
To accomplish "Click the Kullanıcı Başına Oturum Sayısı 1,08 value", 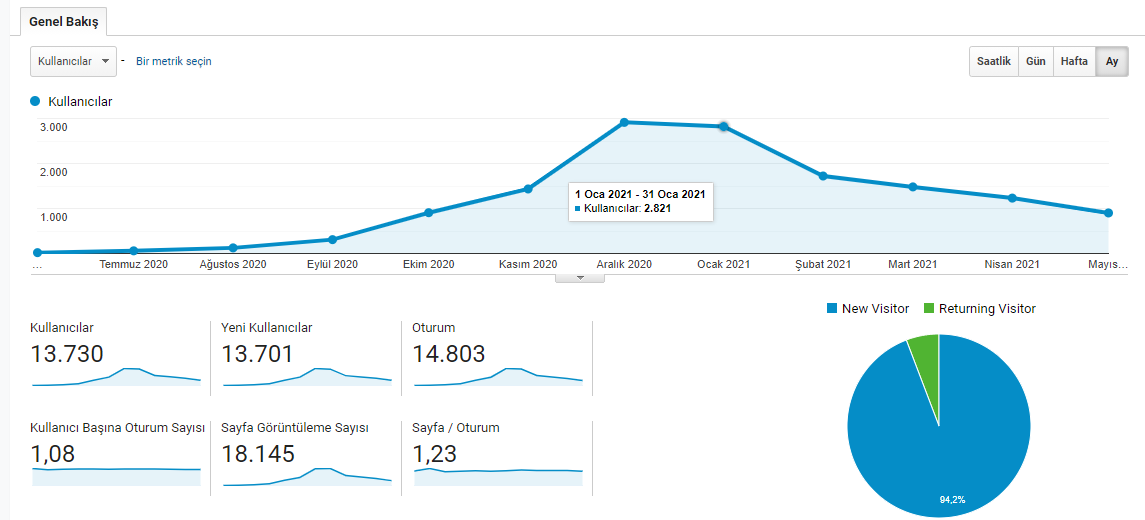I will (x=53, y=454).
